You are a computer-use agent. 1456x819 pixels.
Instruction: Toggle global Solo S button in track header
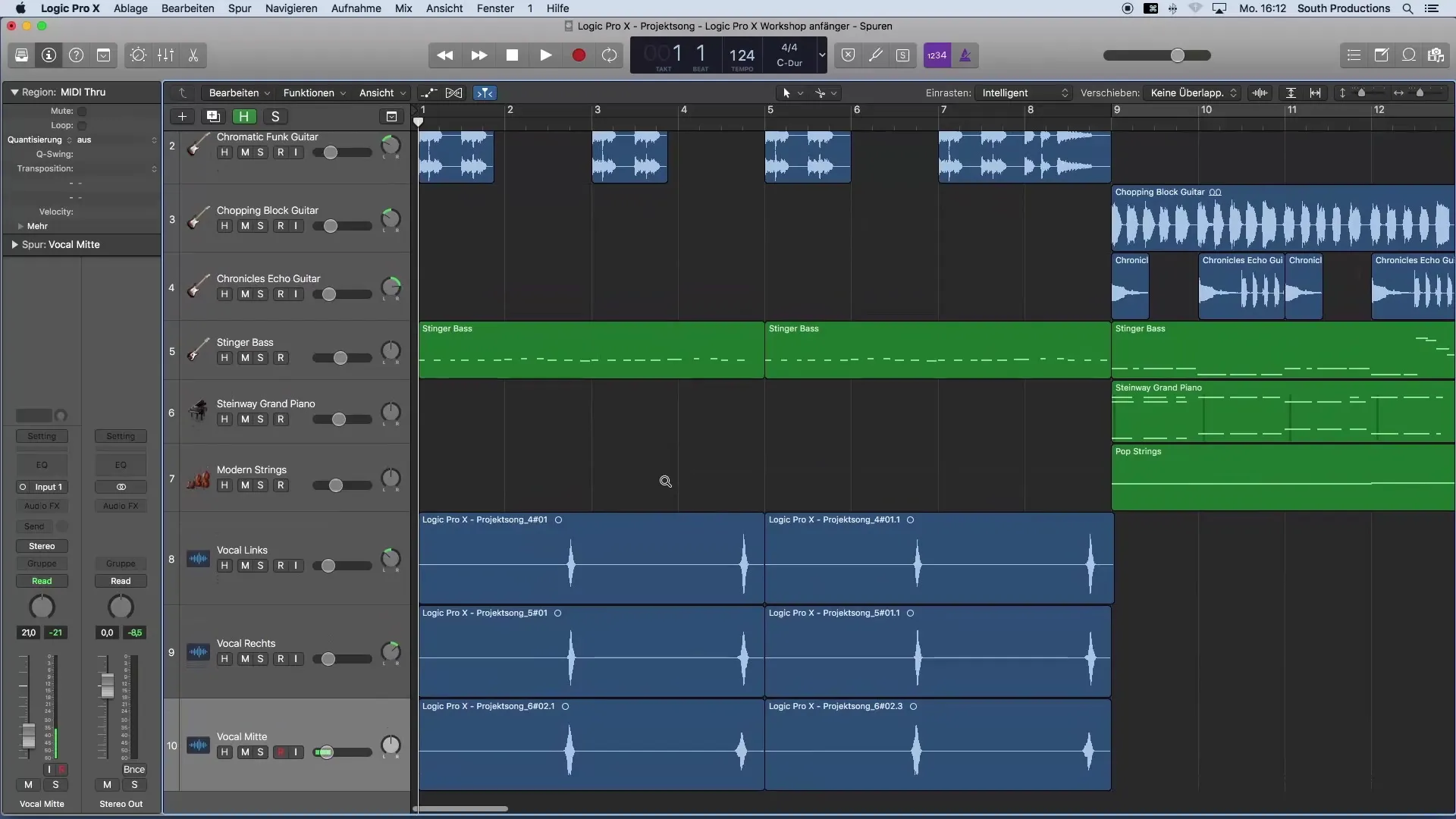[275, 117]
